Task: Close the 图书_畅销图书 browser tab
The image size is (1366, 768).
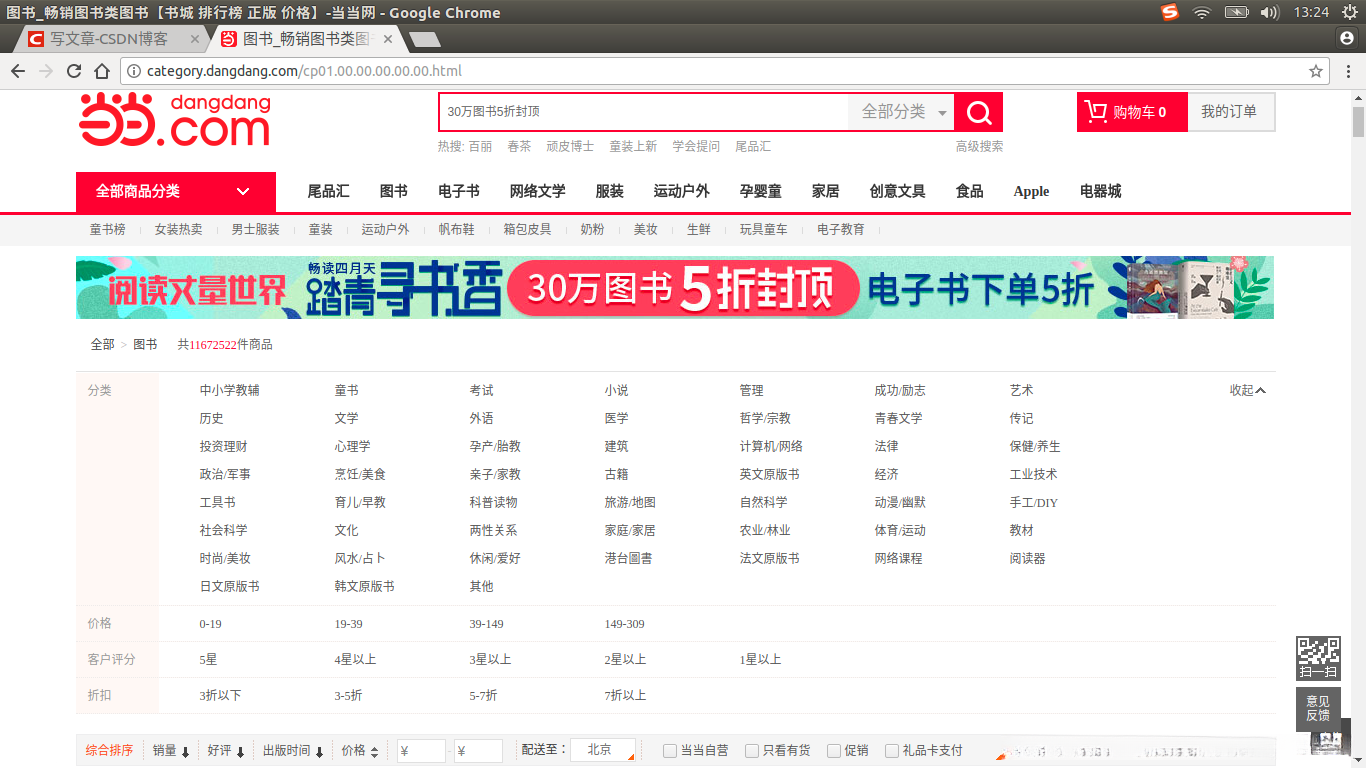Action: (388, 39)
